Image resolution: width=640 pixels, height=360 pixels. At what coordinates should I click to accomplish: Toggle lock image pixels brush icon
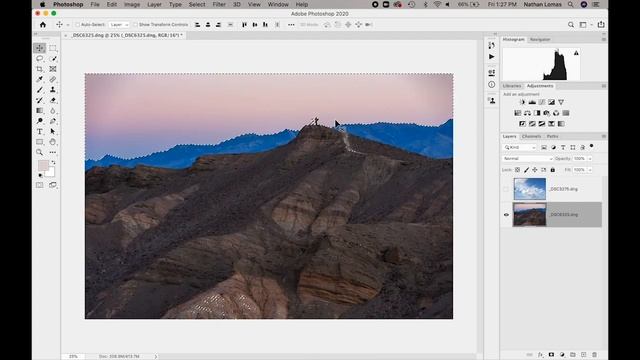click(526, 170)
